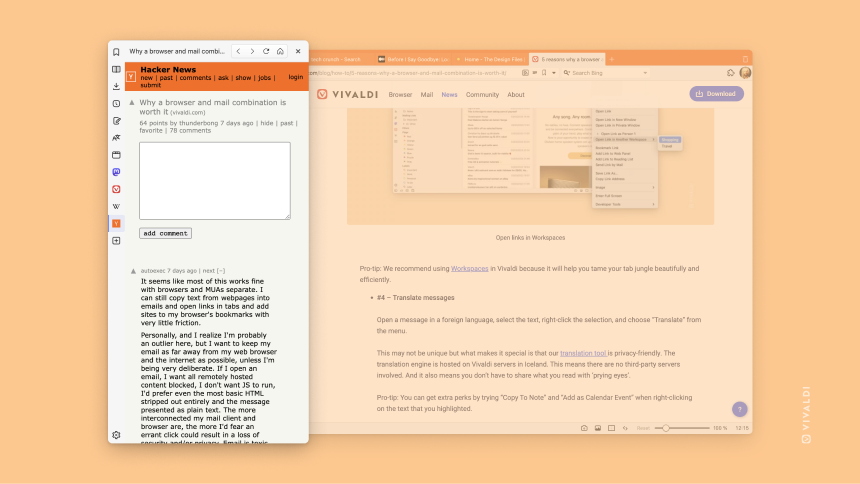Open the user profile avatar
This screenshot has width=860, height=484.
click(745, 72)
